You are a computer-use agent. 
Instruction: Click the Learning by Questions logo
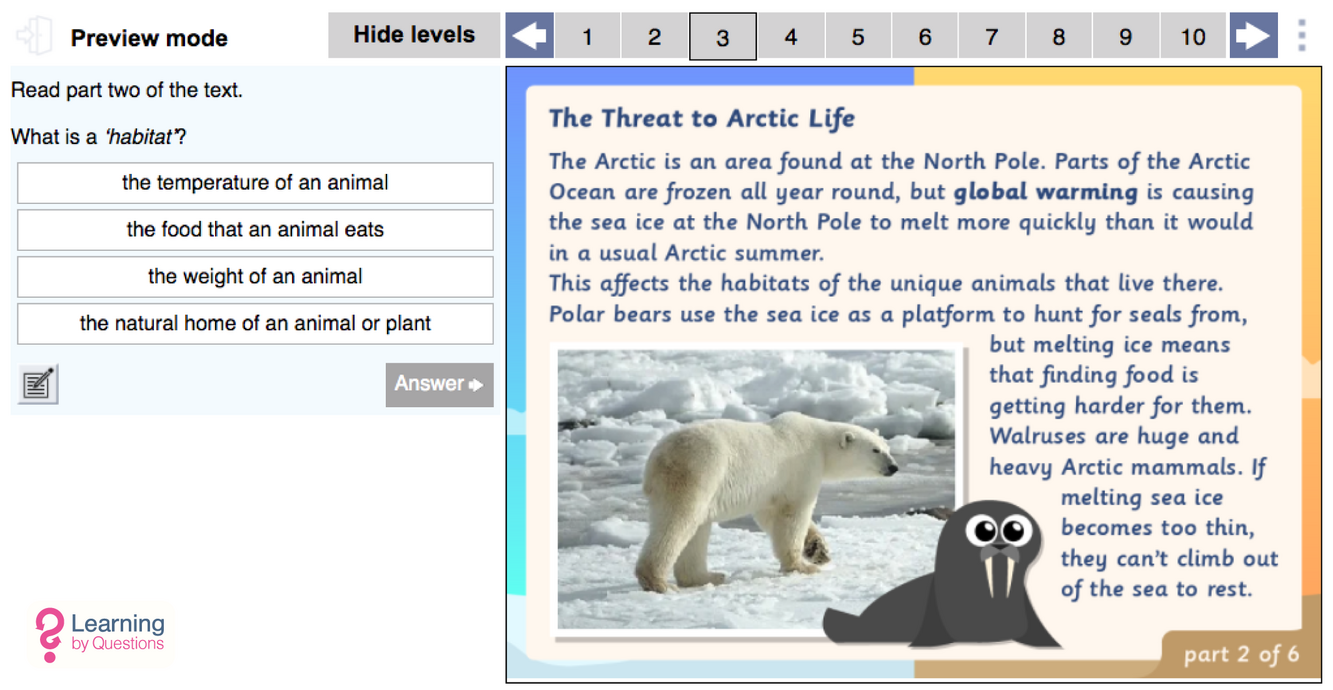100,634
